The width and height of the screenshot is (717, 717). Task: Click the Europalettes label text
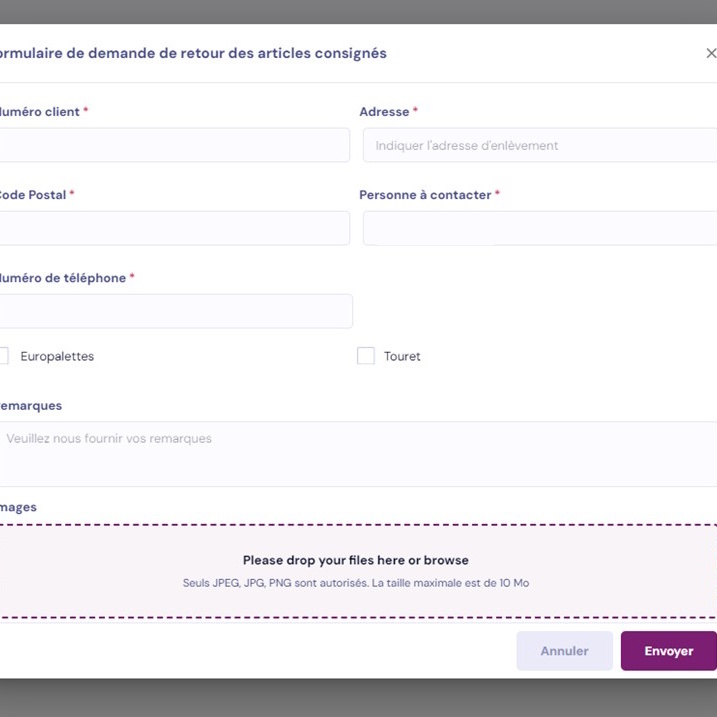click(57, 356)
